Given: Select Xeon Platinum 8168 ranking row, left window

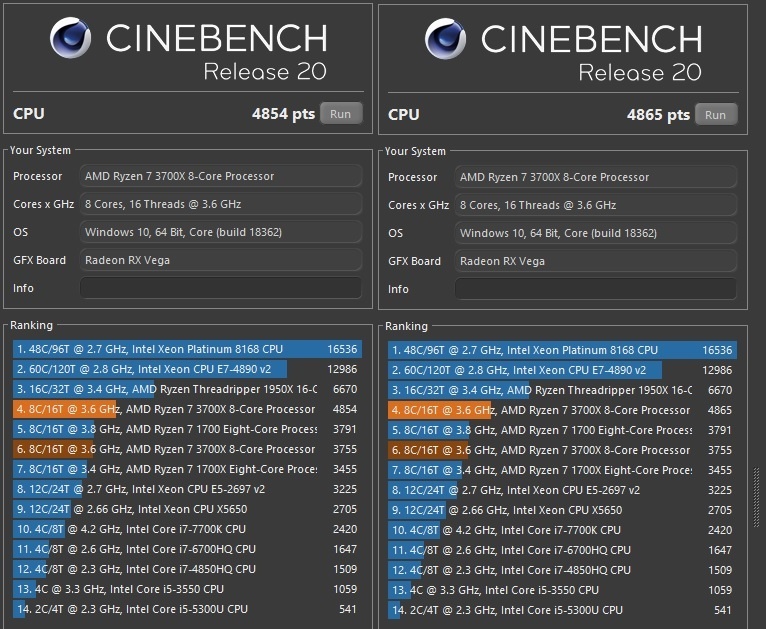Looking at the screenshot, I should [x=187, y=349].
